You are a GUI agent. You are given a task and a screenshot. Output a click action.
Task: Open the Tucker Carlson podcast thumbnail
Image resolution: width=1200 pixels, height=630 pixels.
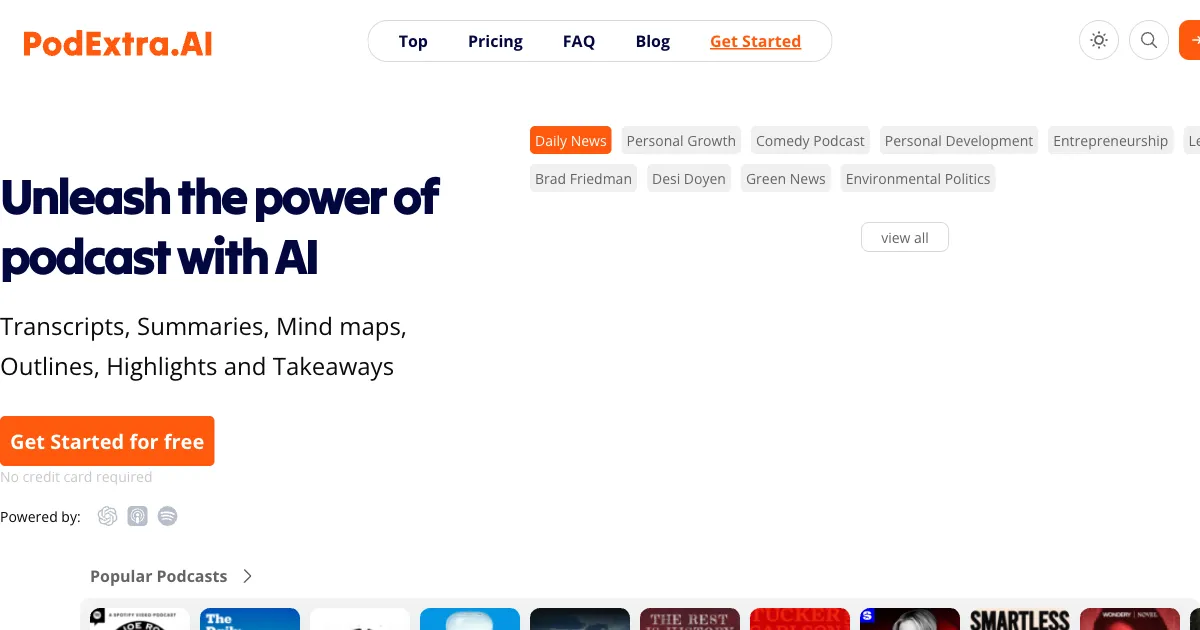click(800, 619)
